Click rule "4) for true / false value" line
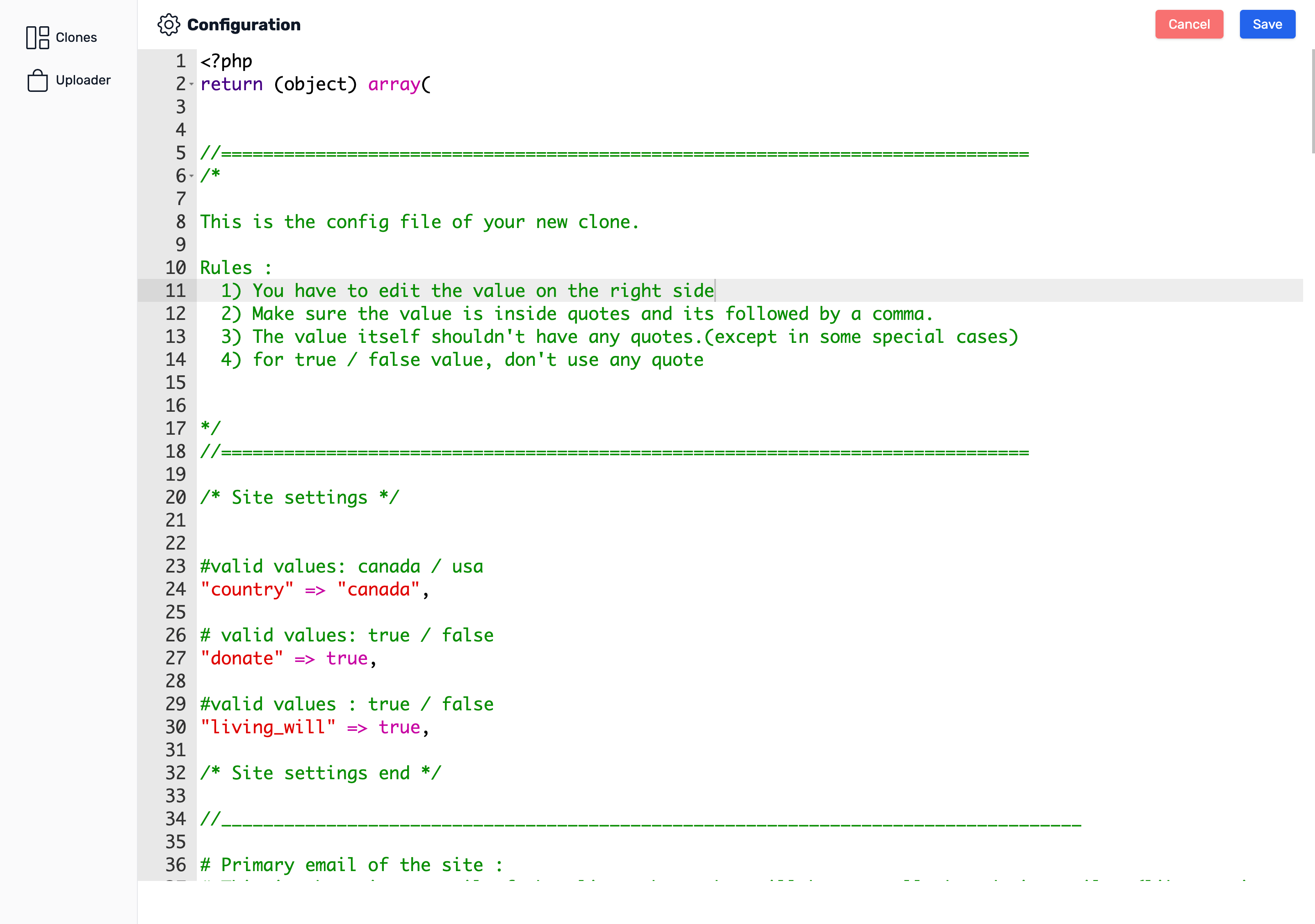1315x924 pixels. (462, 359)
